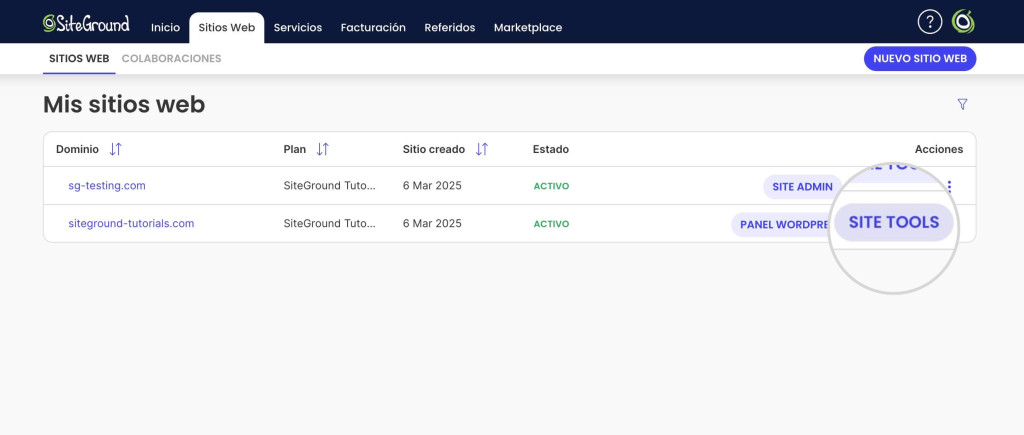Screen dimensions: 1024x435
Task: Open sg-testing.com domain link
Action: coord(107,185)
